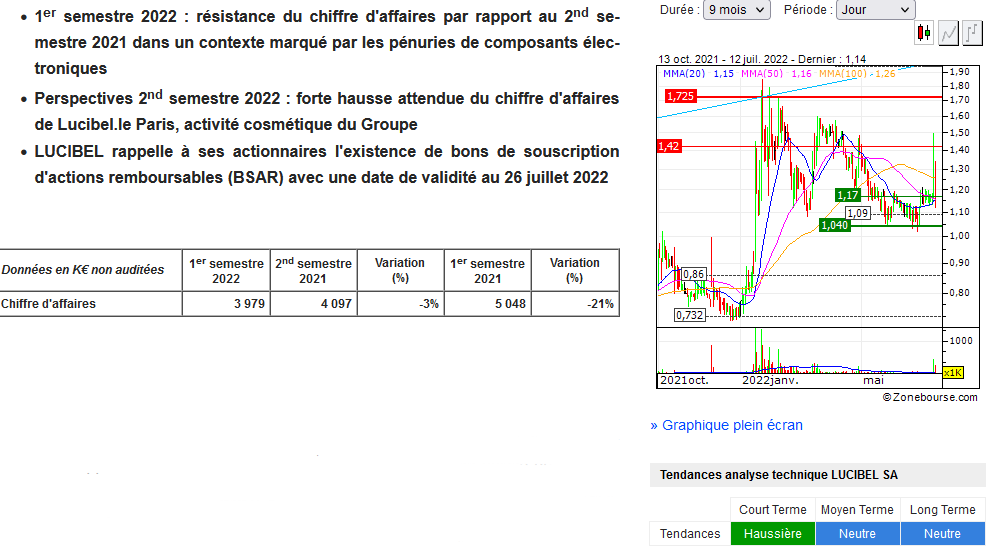The width and height of the screenshot is (991, 551).
Task: Click the Zonebourse.com copyright text
Action: (930, 397)
